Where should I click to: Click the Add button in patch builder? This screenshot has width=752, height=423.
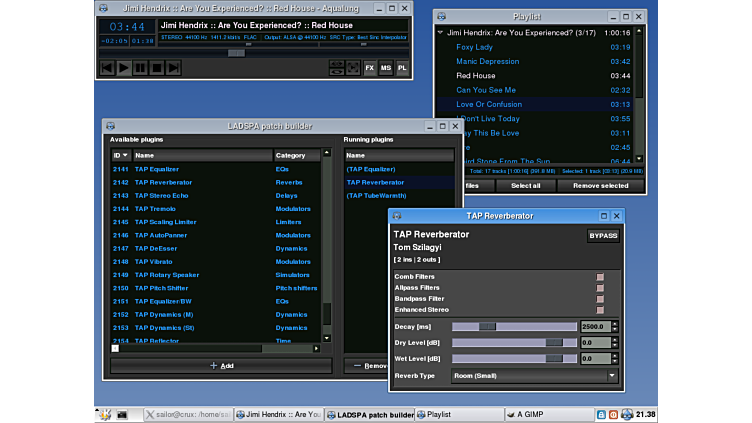click(x=221, y=366)
